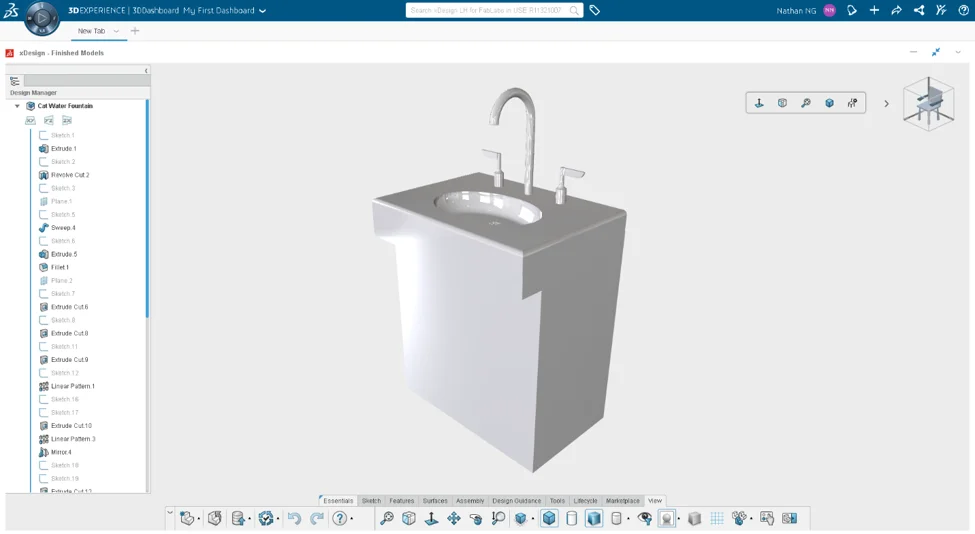The width and height of the screenshot is (975, 534).
Task: Toggle the grid display icon
Action: point(717,518)
